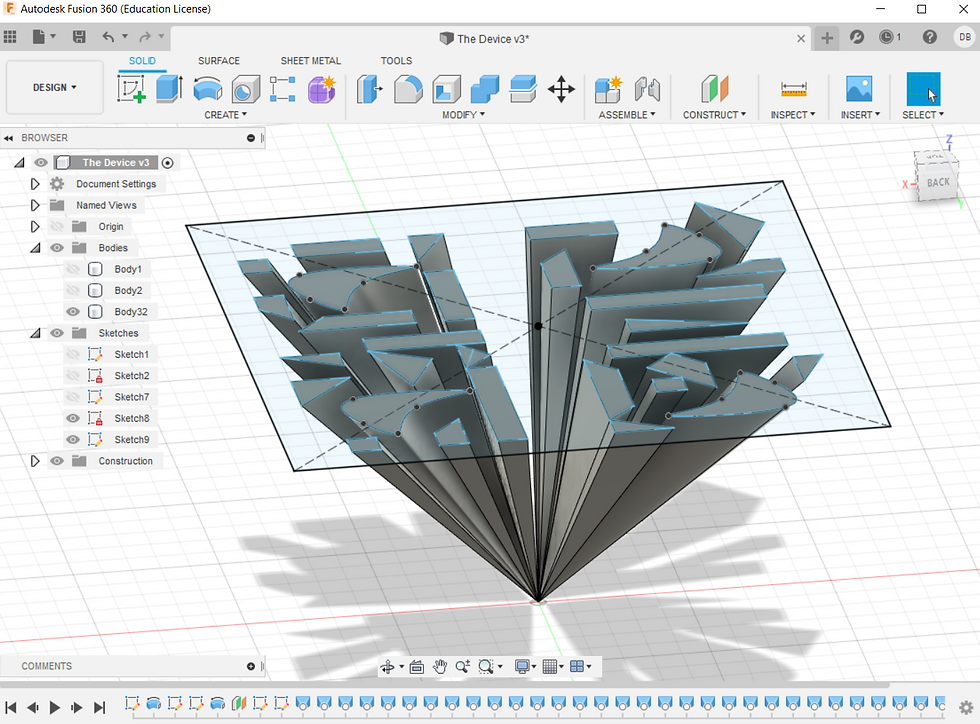Collapse the Bodies folder
This screenshot has width=980, height=724.
pyautogui.click(x=36, y=248)
